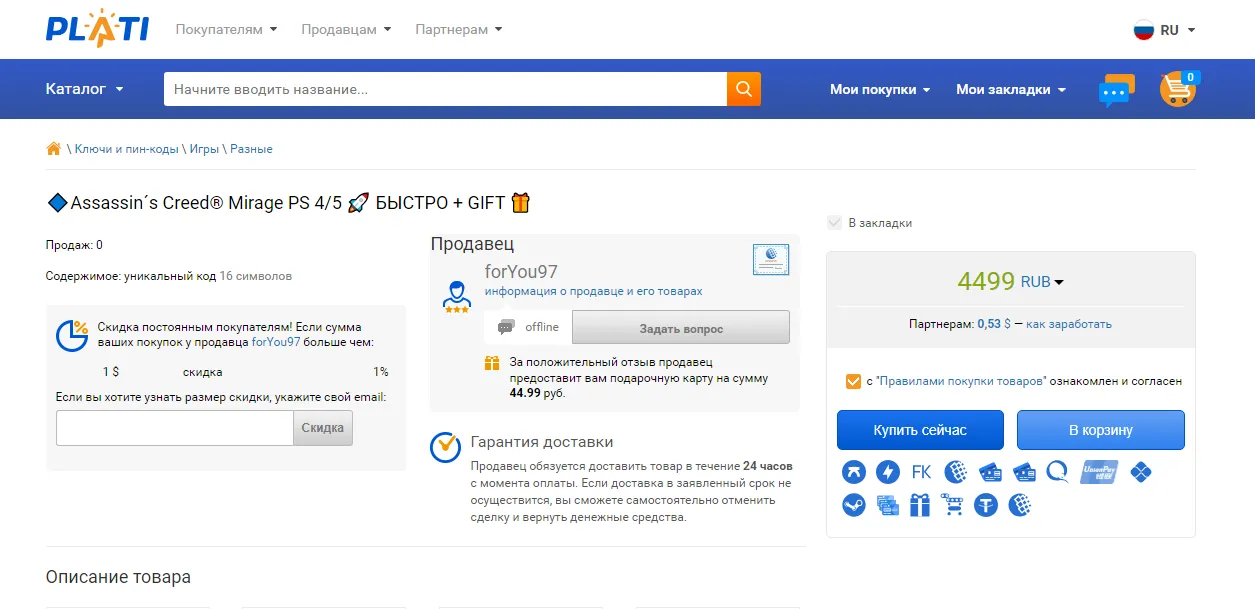Screen dimensions: 1255x609
Task: Choose the FK payment method
Action: point(921,472)
